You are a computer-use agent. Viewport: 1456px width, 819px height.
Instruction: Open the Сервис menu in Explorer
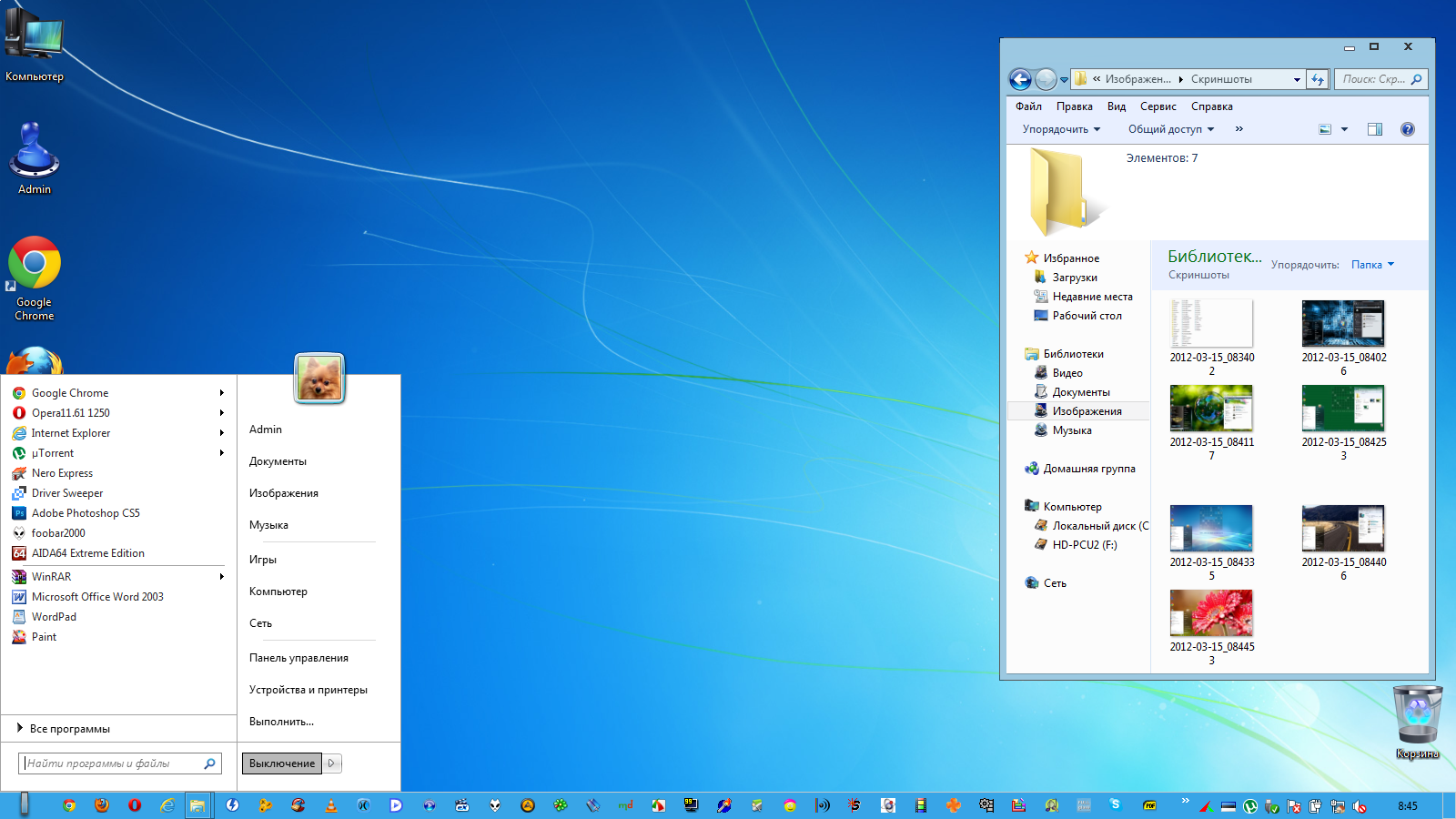click(x=1158, y=106)
